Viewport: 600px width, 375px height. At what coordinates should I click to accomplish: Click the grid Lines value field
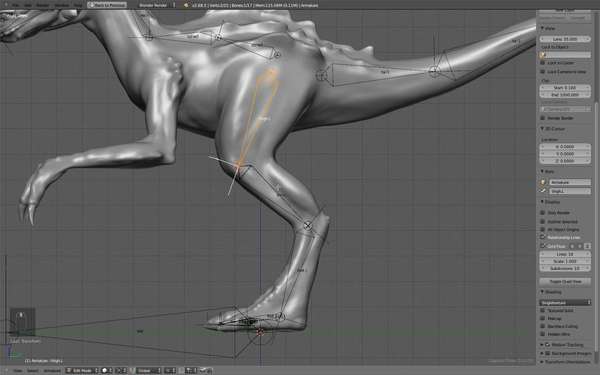pos(565,254)
